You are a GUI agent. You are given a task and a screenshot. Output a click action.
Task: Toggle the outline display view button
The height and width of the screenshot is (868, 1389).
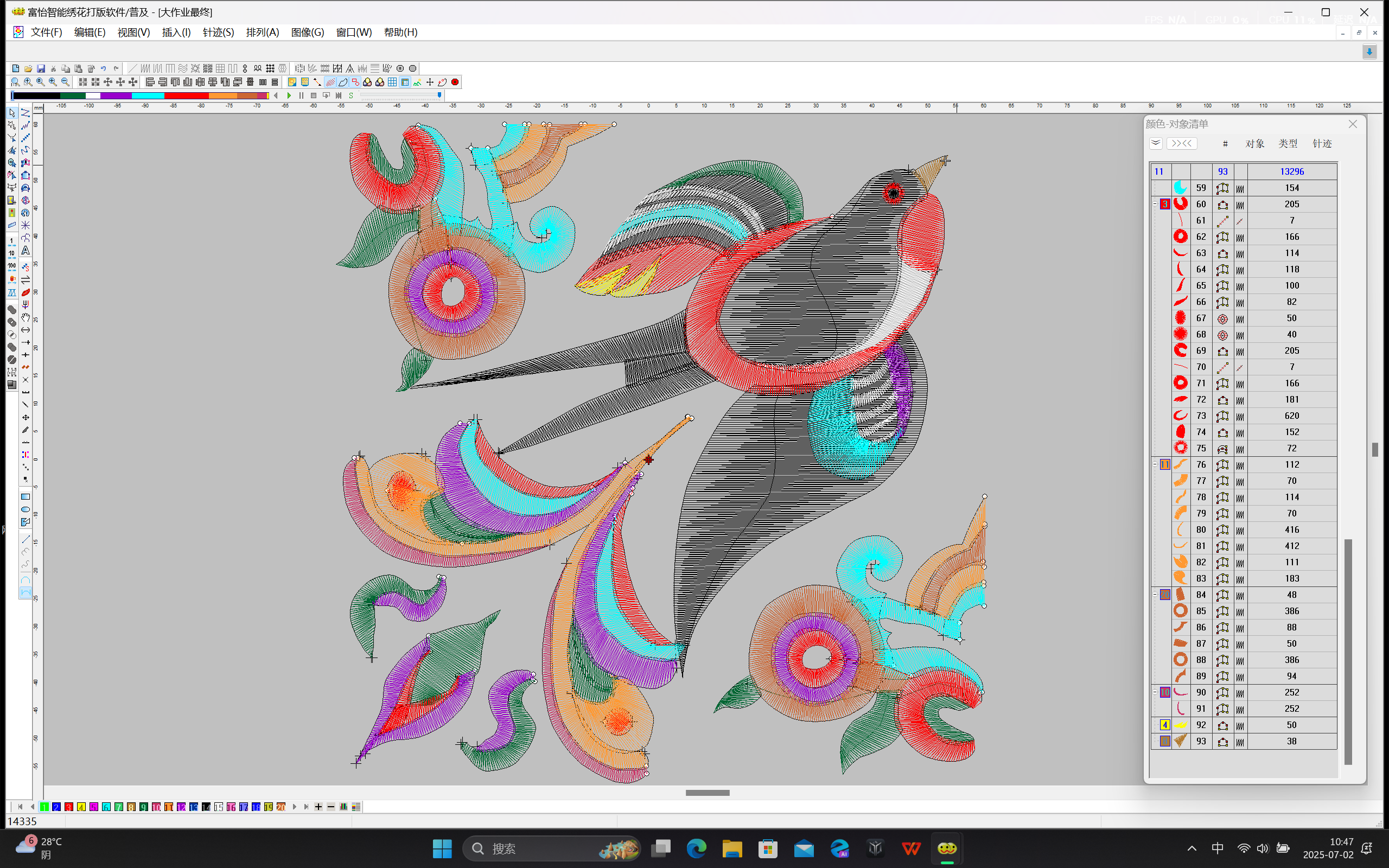click(x=343, y=82)
